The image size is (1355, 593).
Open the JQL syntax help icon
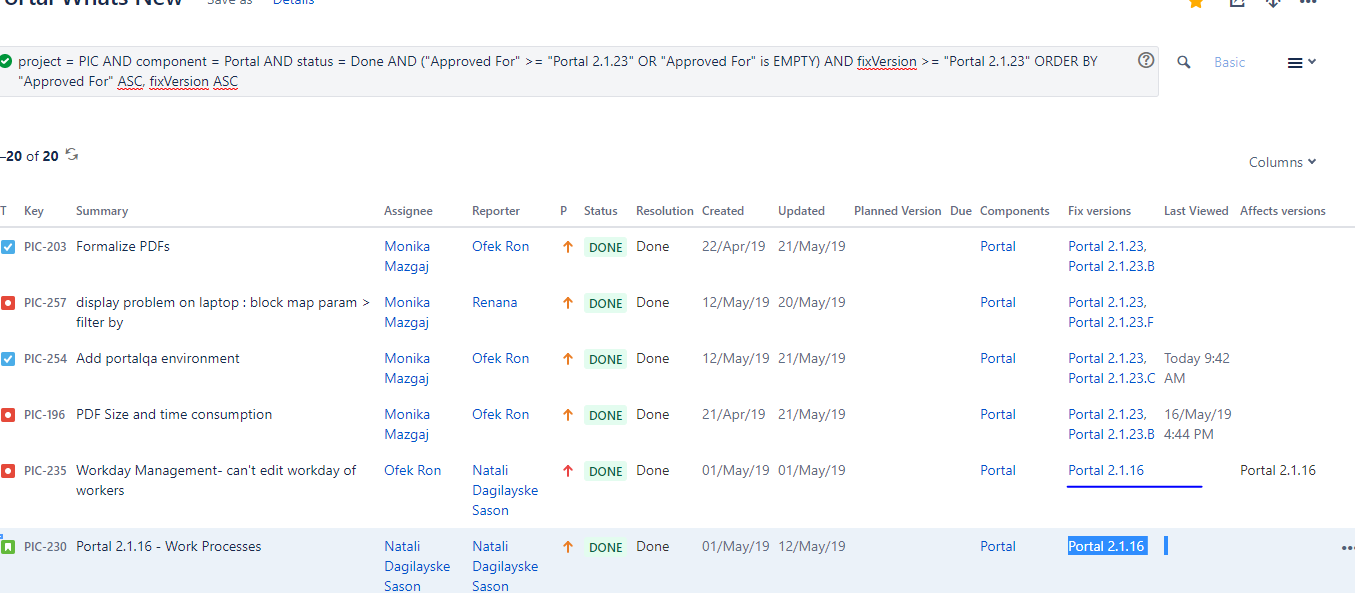[x=1146, y=61]
